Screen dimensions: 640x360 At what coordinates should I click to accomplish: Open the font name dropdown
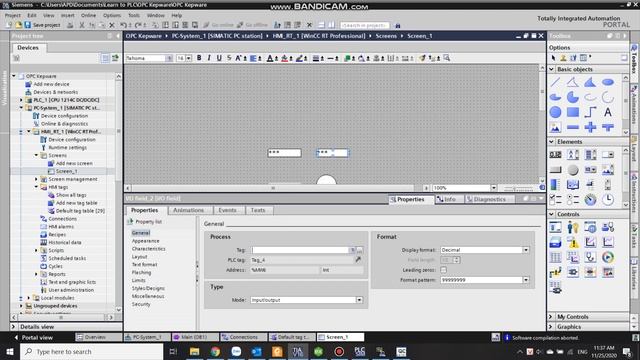pyautogui.click(x=169, y=58)
